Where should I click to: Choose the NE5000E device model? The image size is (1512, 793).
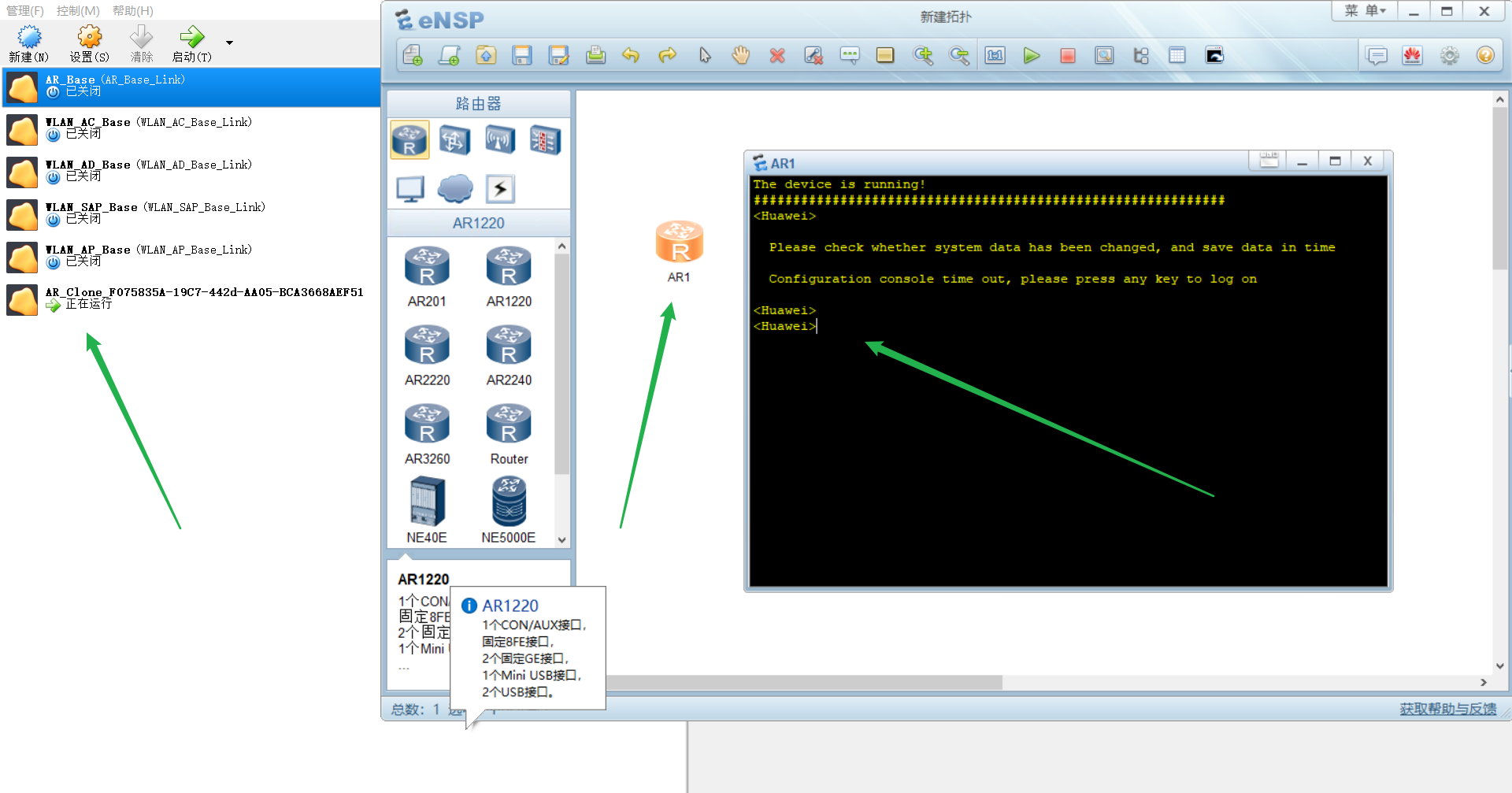[509, 510]
